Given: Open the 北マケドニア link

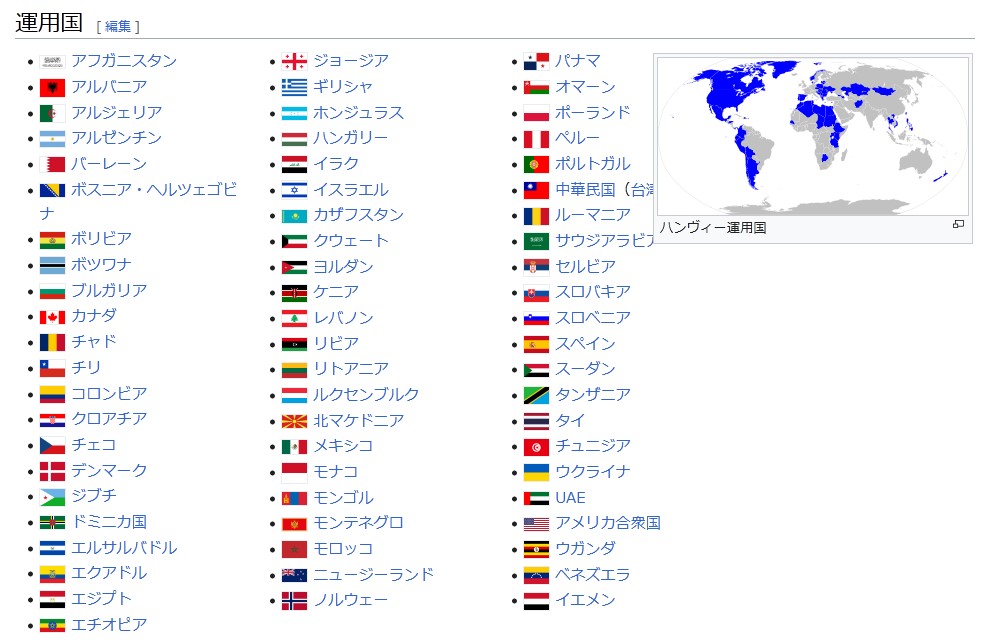Looking at the screenshot, I should click(x=358, y=421).
